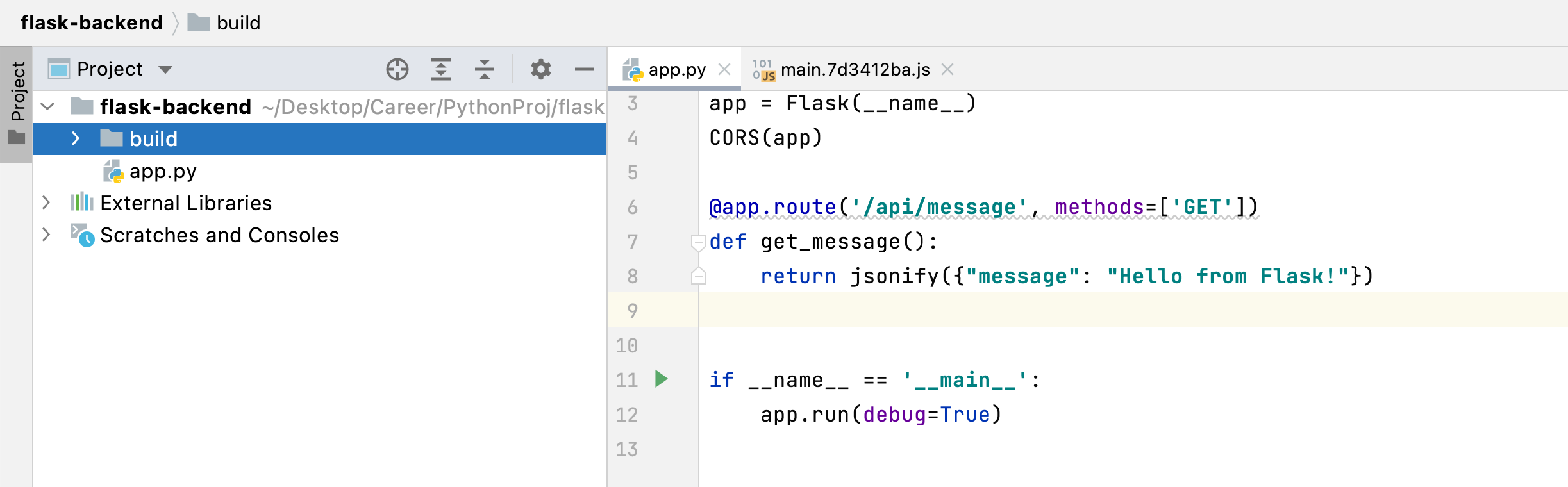1568x487 pixels.
Task: Click flask-backend in the breadcrumb bar
Action: (92, 23)
